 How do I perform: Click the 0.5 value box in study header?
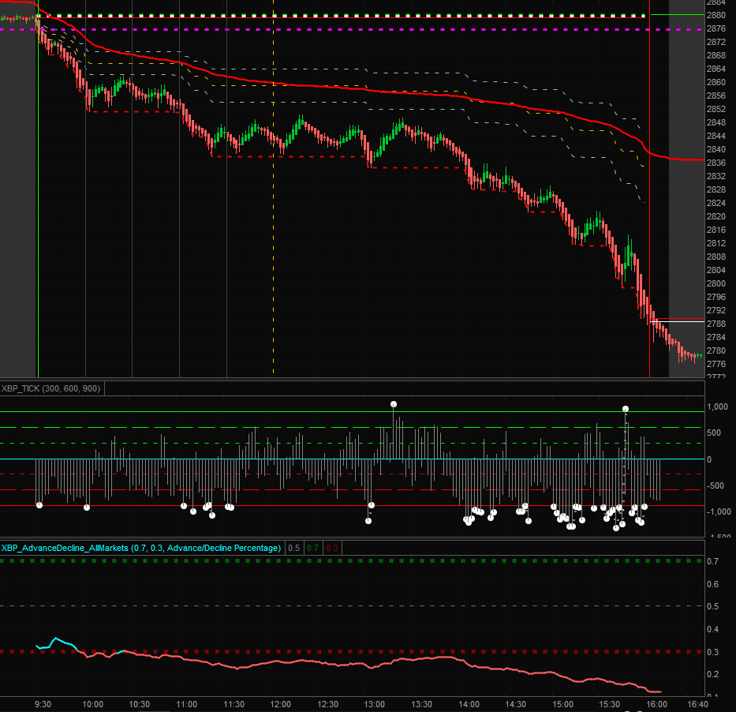(x=293, y=548)
